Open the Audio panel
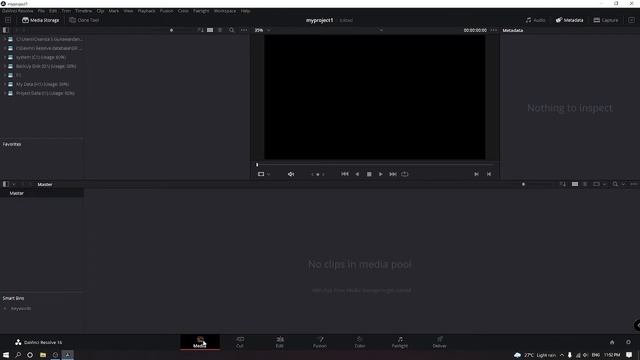This screenshot has width=640, height=360. coord(536,20)
